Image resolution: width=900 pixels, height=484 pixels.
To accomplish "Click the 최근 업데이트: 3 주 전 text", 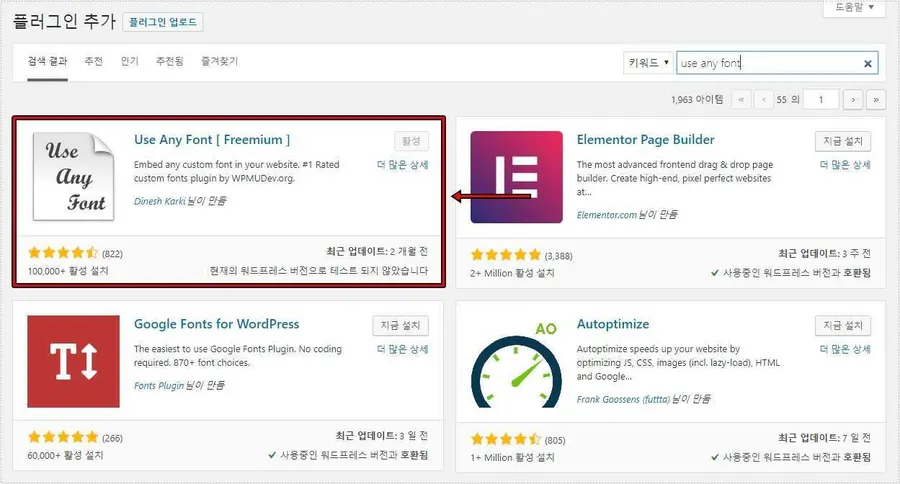I will click(824, 253).
